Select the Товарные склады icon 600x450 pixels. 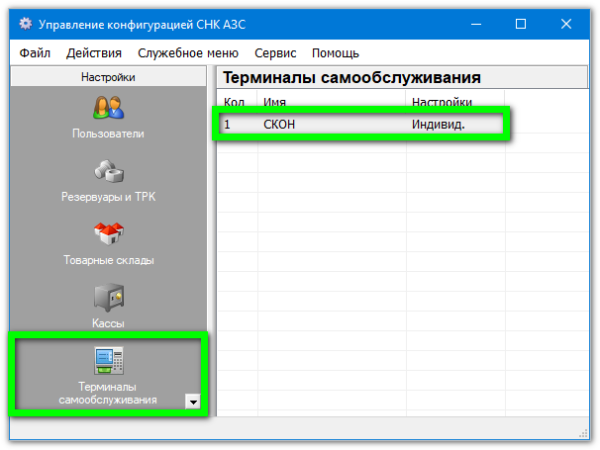point(108,235)
